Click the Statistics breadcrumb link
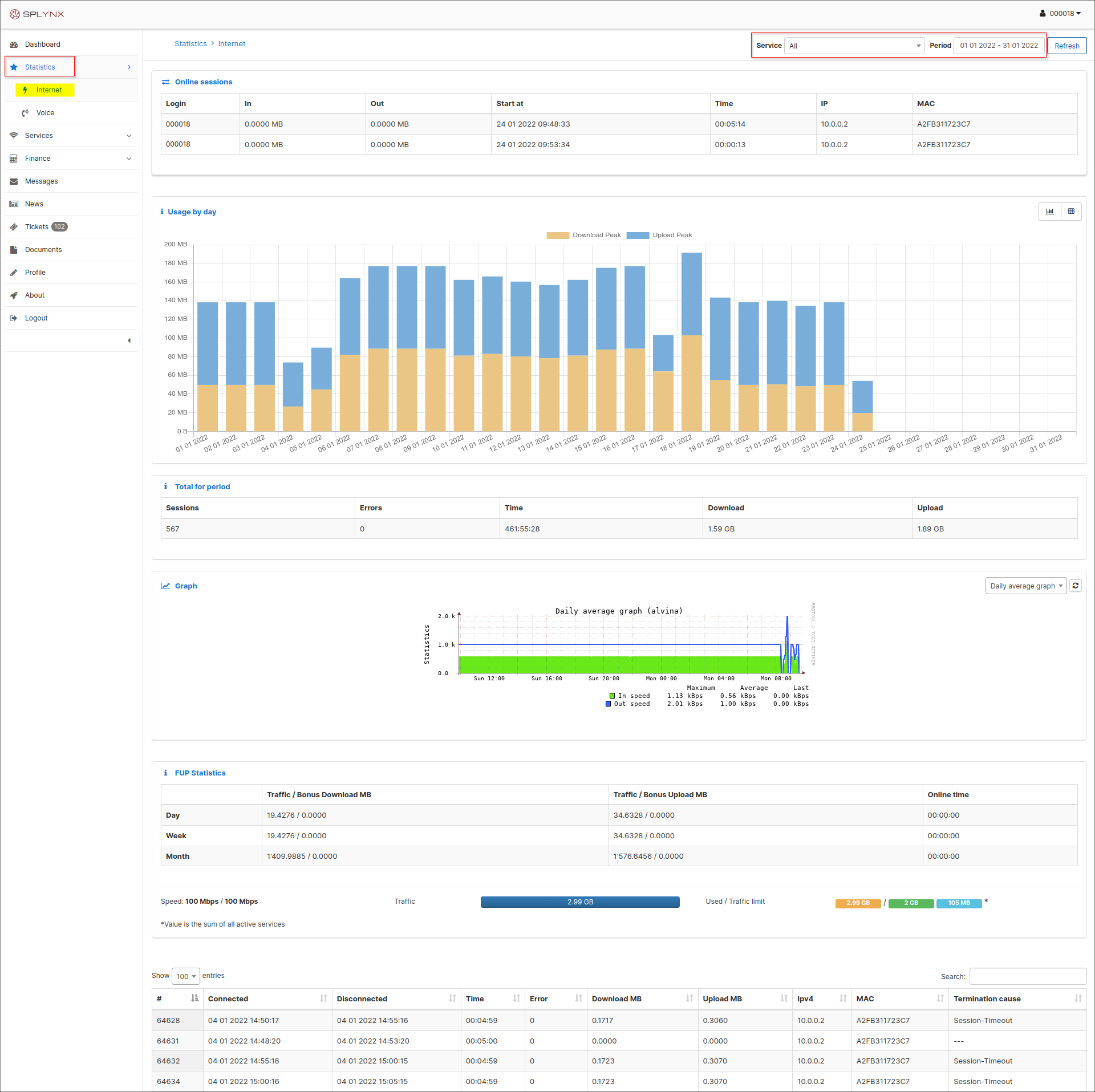Viewport: 1095px width, 1092px height. tap(190, 44)
